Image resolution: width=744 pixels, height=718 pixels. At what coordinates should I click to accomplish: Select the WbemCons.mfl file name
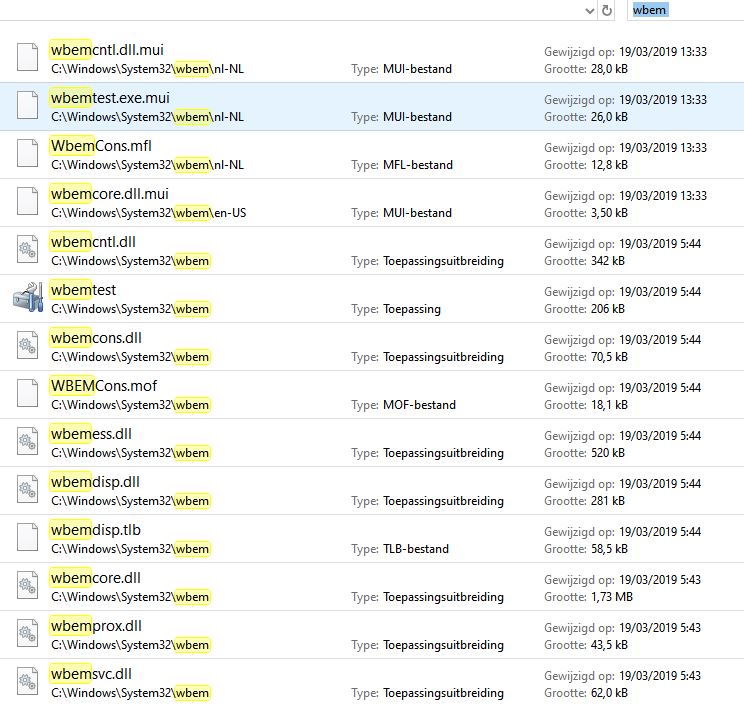point(101,146)
